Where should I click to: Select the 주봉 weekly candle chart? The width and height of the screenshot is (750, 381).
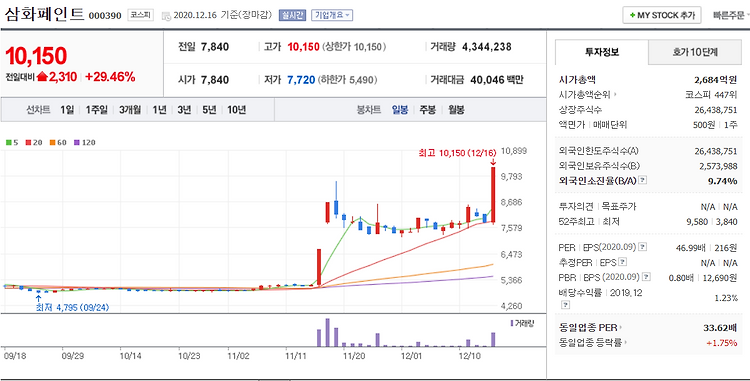click(x=428, y=110)
